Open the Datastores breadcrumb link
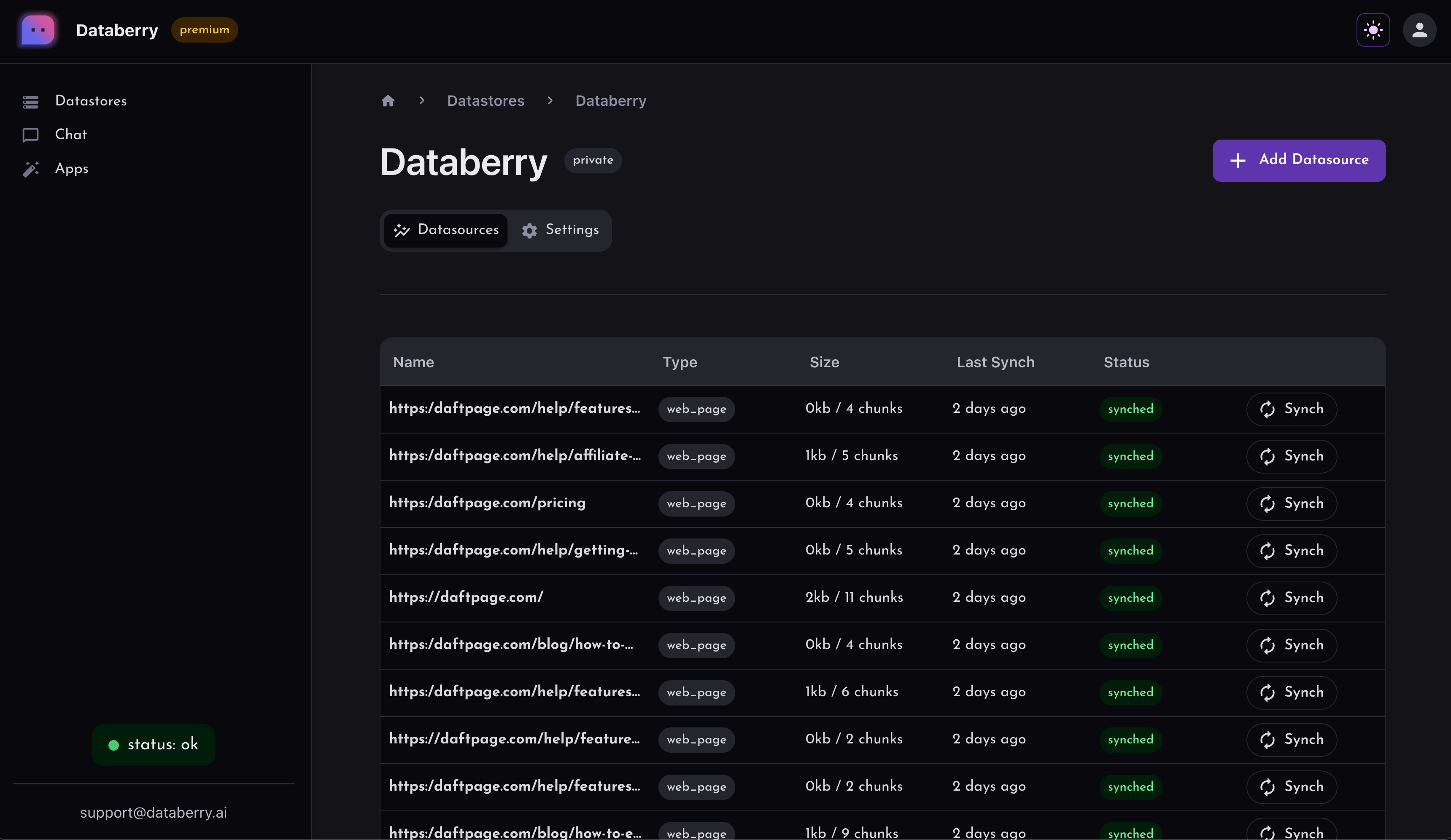This screenshot has height=840, width=1451. click(x=485, y=101)
